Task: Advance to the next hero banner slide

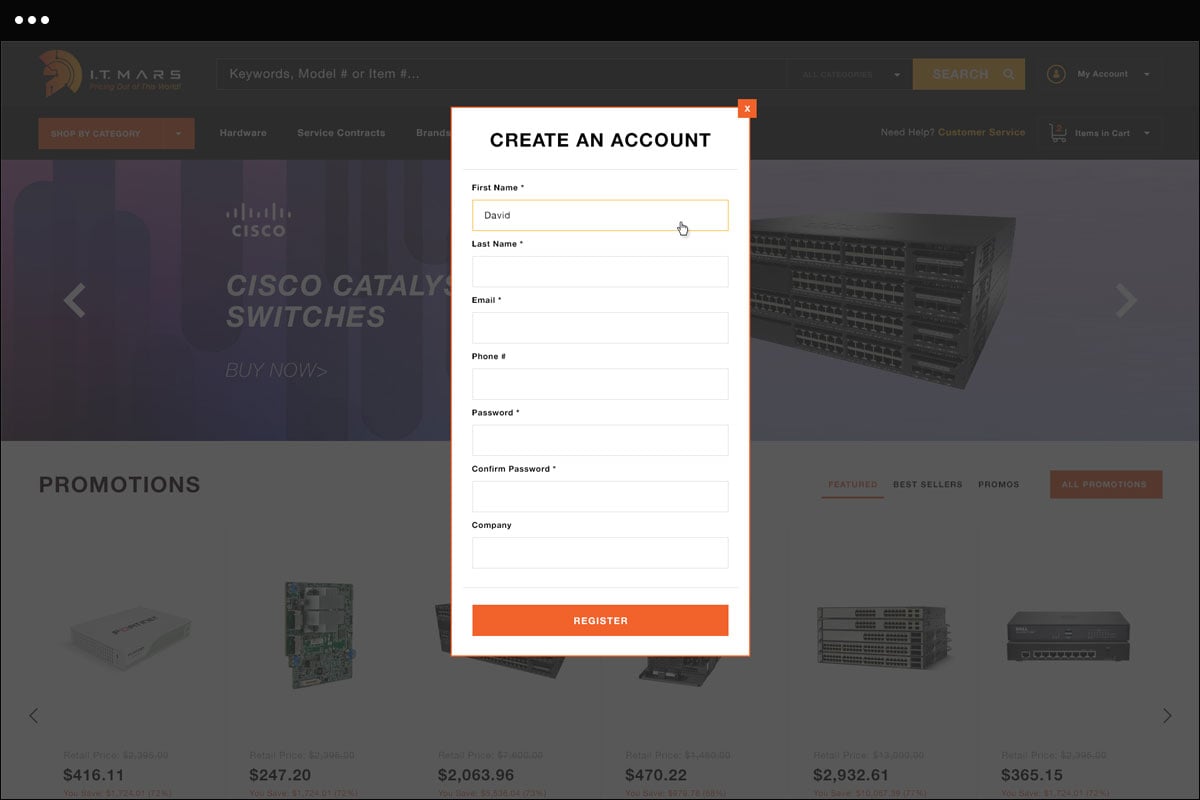Action: 1126,300
